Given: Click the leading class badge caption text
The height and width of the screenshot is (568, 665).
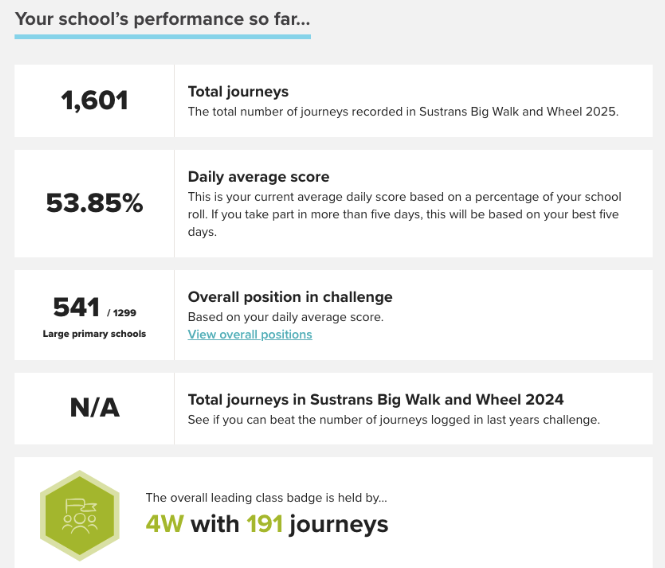Looking at the screenshot, I should [266, 498].
